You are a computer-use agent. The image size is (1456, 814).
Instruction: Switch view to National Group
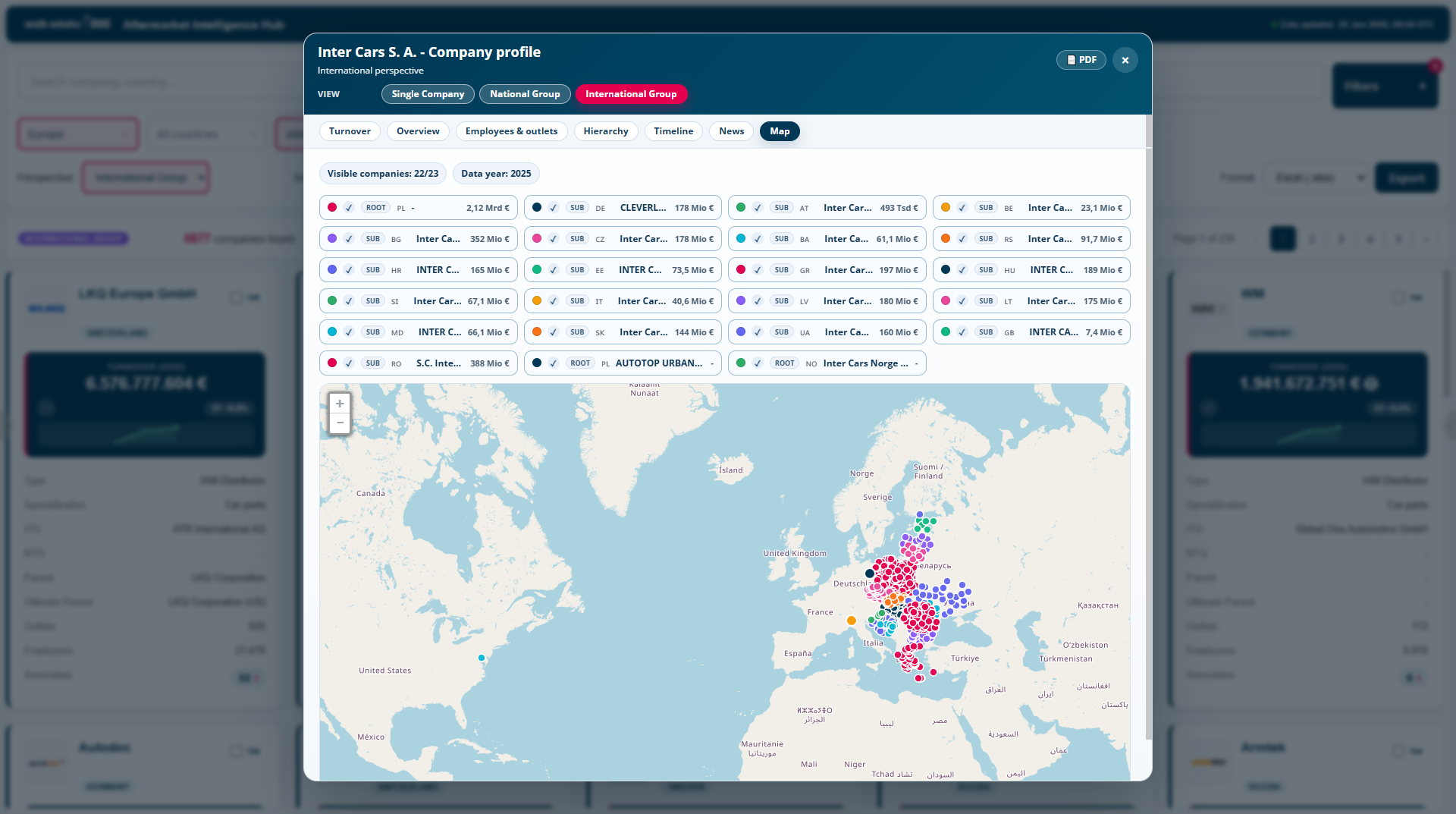525,94
